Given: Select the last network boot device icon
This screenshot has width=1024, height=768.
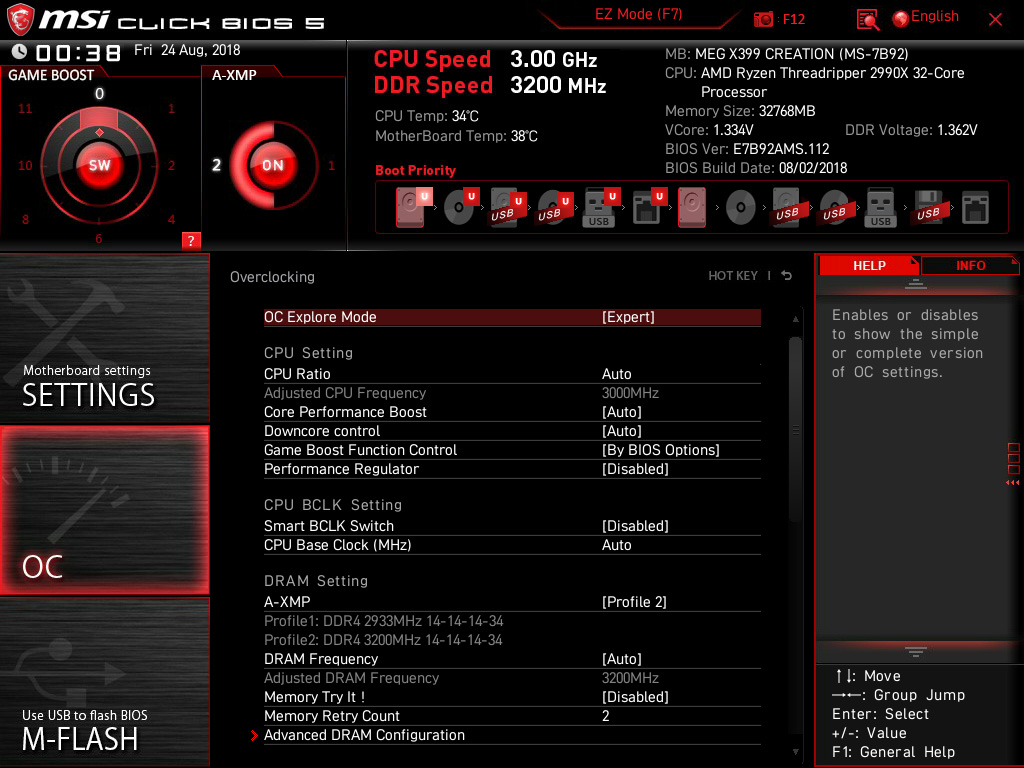Looking at the screenshot, I should coord(974,208).
